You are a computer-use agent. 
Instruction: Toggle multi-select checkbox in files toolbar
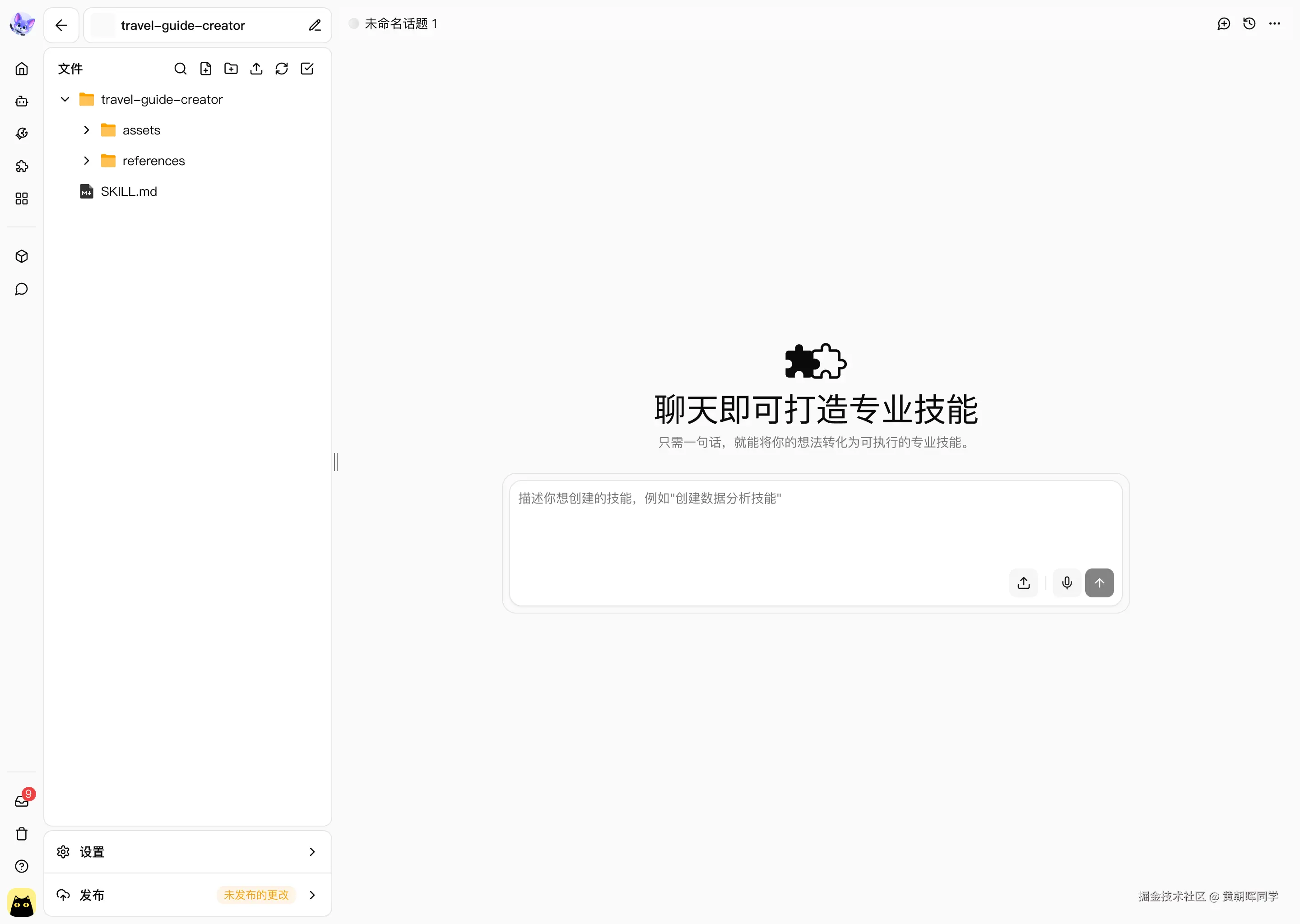307,69
